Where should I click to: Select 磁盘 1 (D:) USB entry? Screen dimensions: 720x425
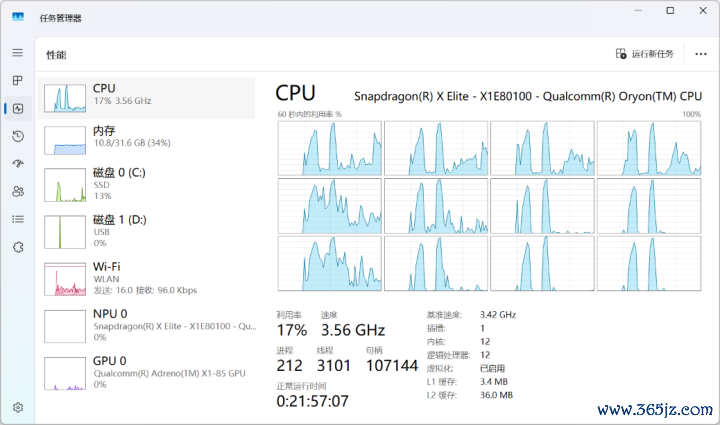[x=147, y=230]
